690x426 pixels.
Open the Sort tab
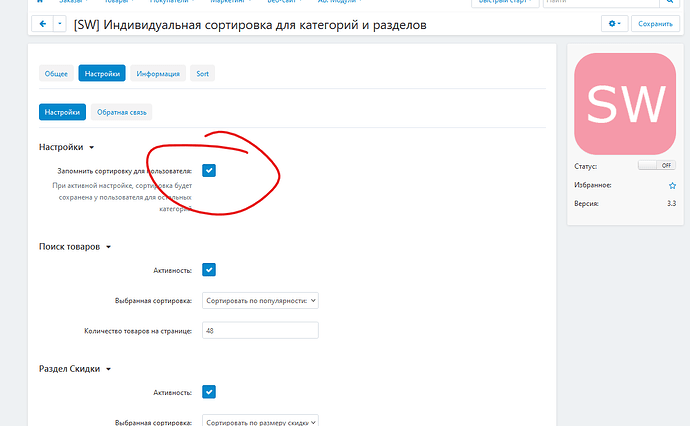[x=202, y=73]
